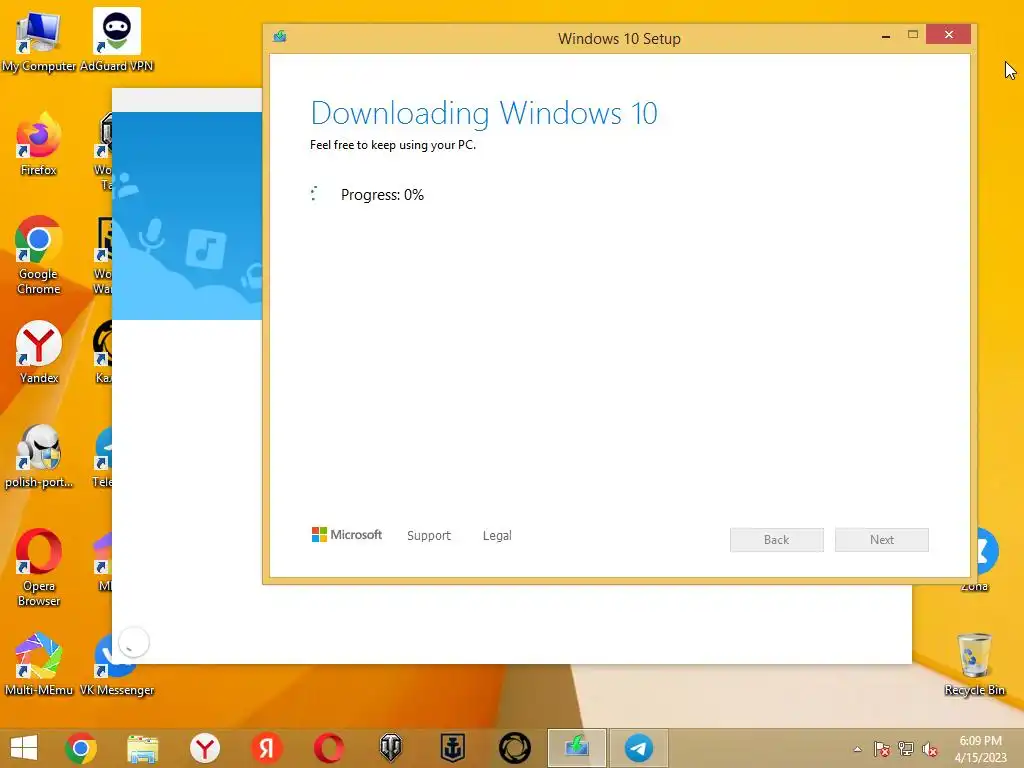Click the blue banner in background window
Image resolution: width=1024 pixels, height=768 pixels.
point(187,216)
